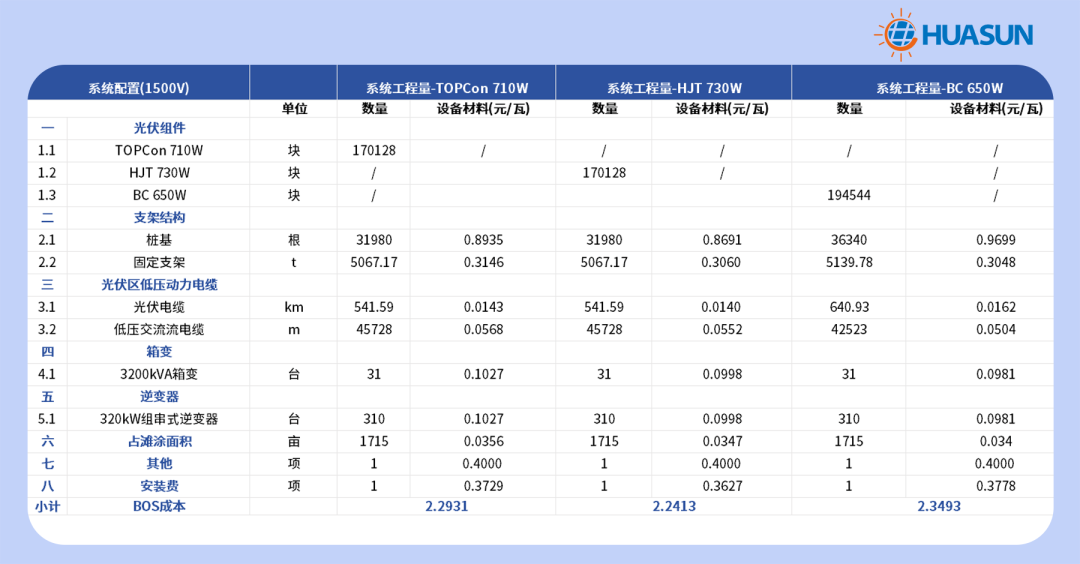Select the 光伏区低压动力电缆 section heading

pos(159,285)
